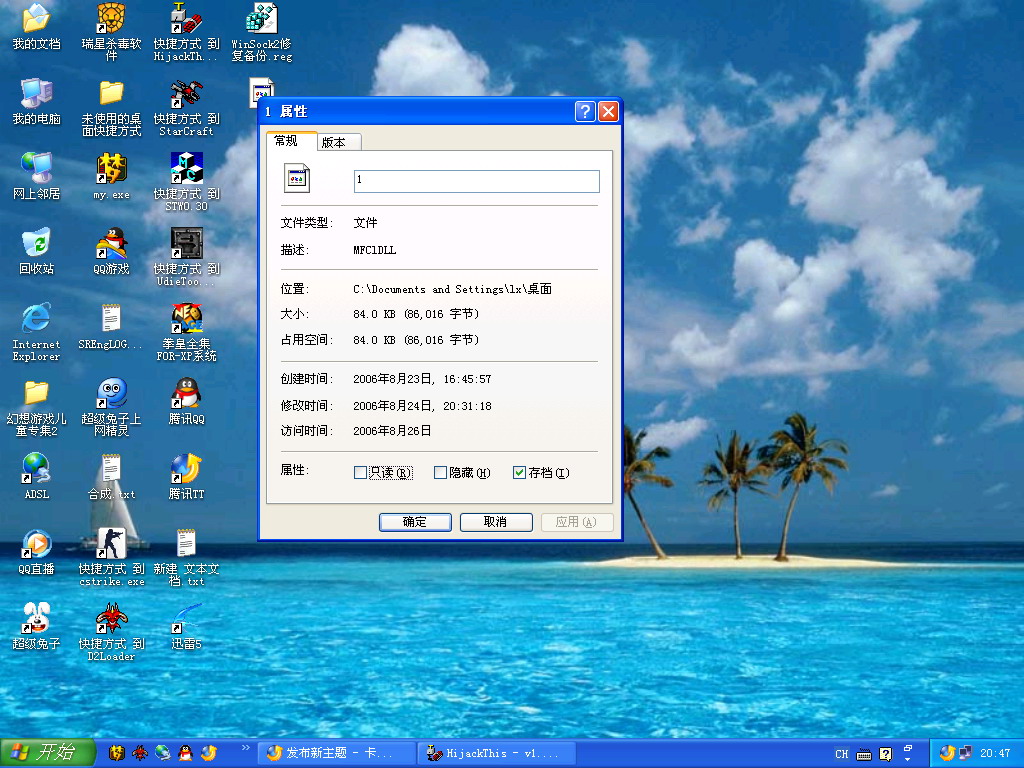Screen dimensions: 1024x768
Task: Click the StarCraft shortcut icon
Action: click(x=186, y=95)
